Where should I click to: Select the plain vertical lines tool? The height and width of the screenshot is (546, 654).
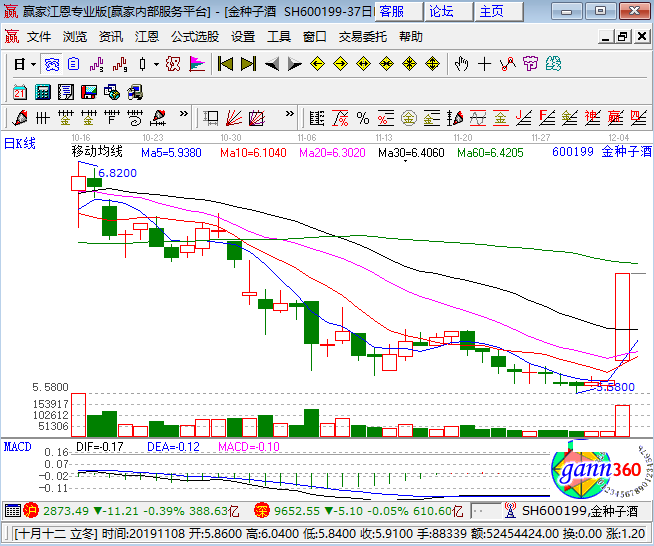pos(43,118)
